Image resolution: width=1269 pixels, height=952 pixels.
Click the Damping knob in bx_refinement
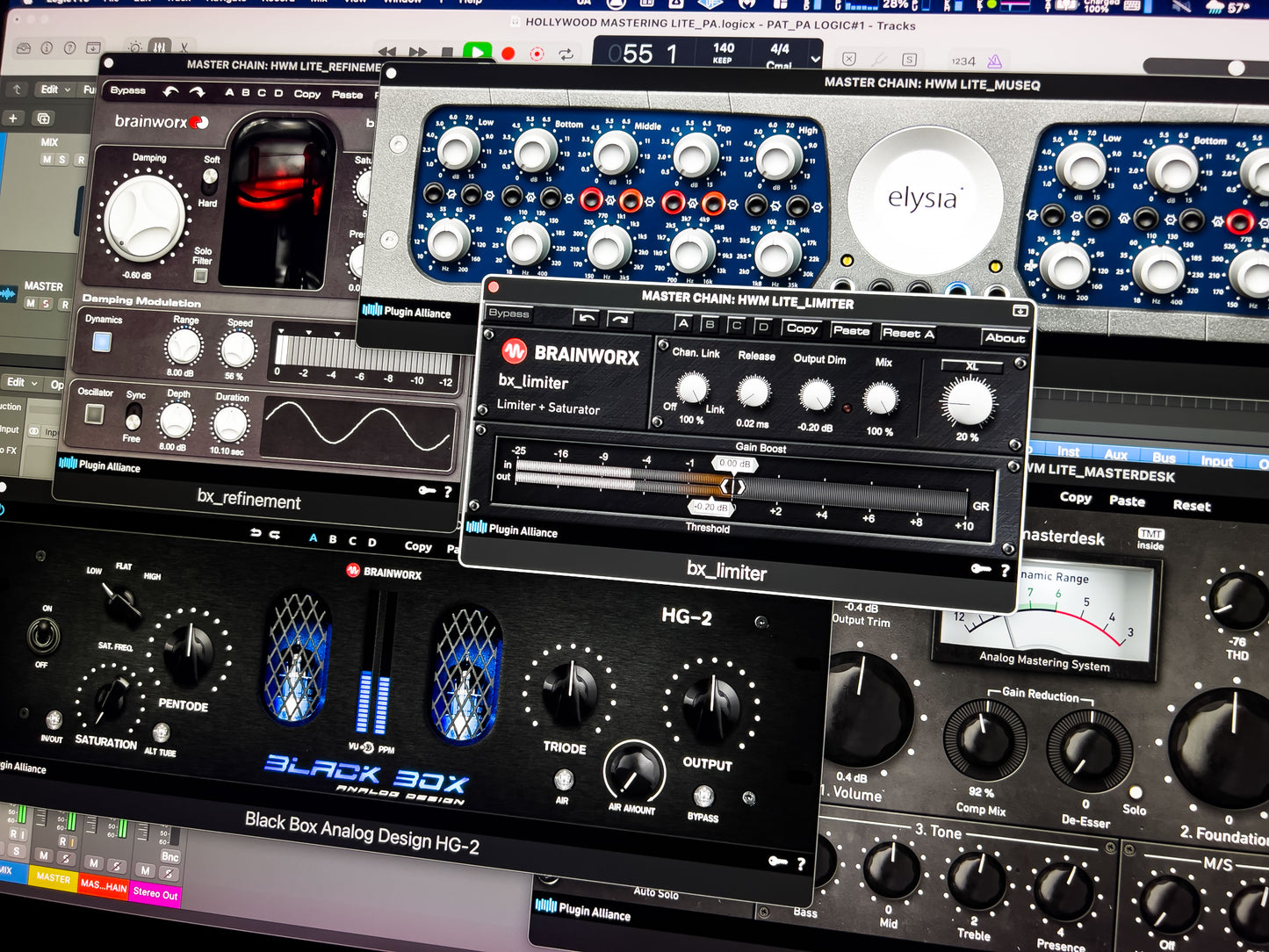(x=145, y=219)
